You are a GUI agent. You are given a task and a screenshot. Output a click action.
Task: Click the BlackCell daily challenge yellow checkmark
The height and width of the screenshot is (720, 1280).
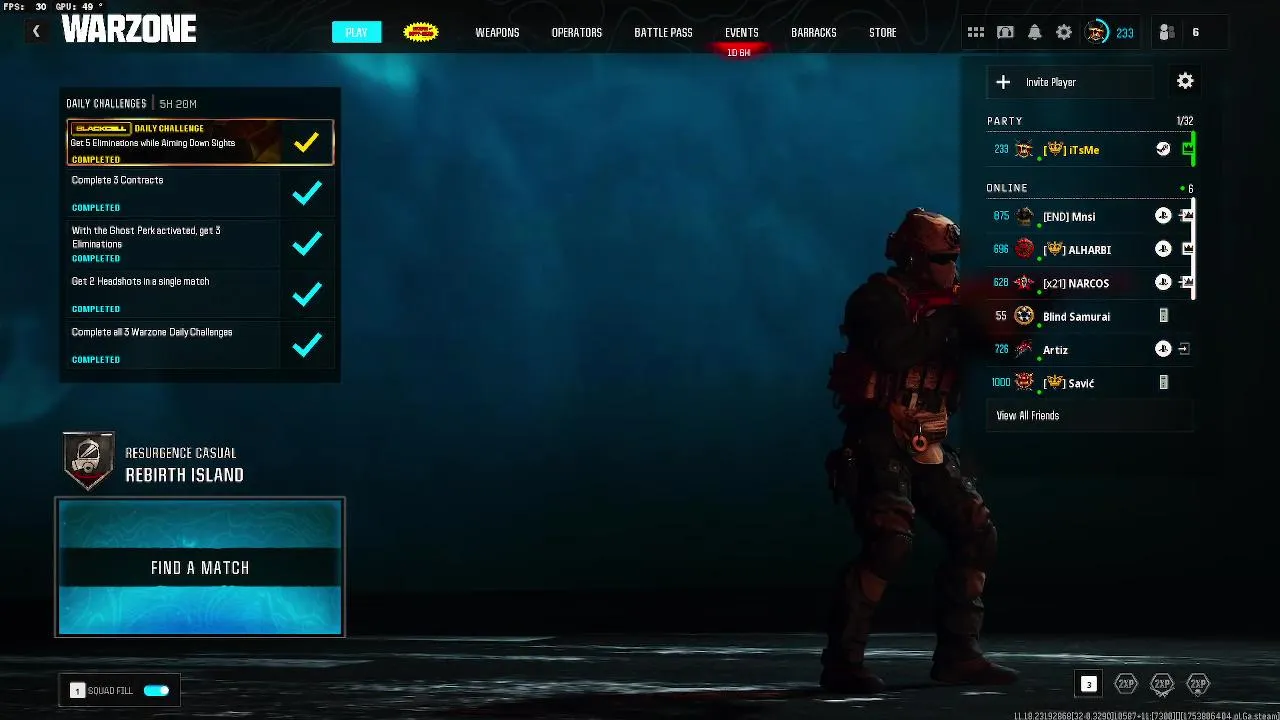click(307, 142)
